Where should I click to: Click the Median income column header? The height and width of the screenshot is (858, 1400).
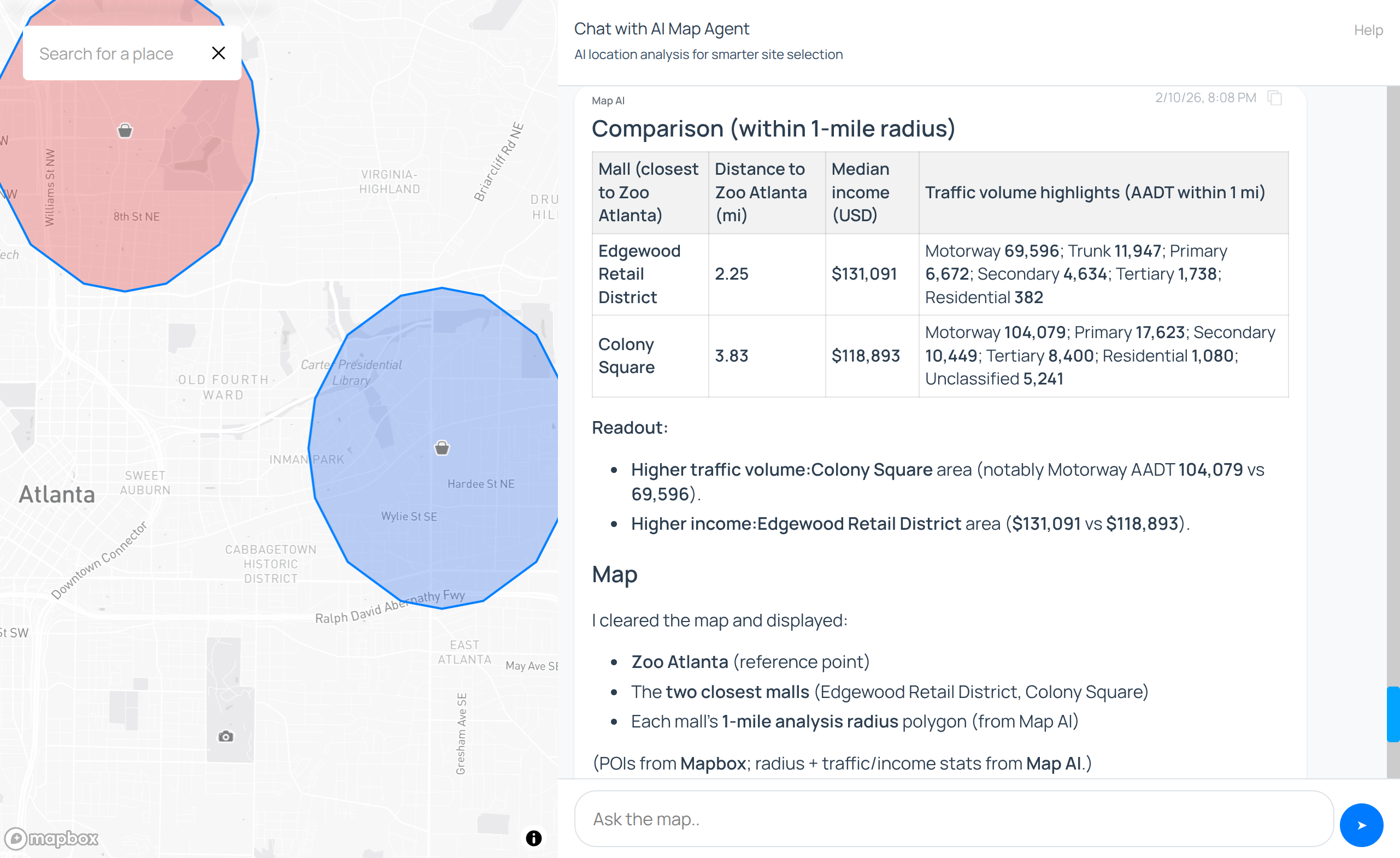click(860, 192)
